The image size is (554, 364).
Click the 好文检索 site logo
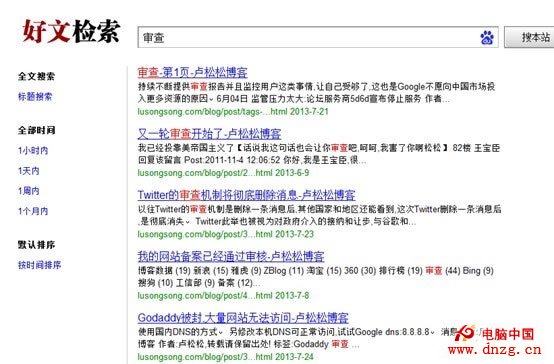(71, 31)
